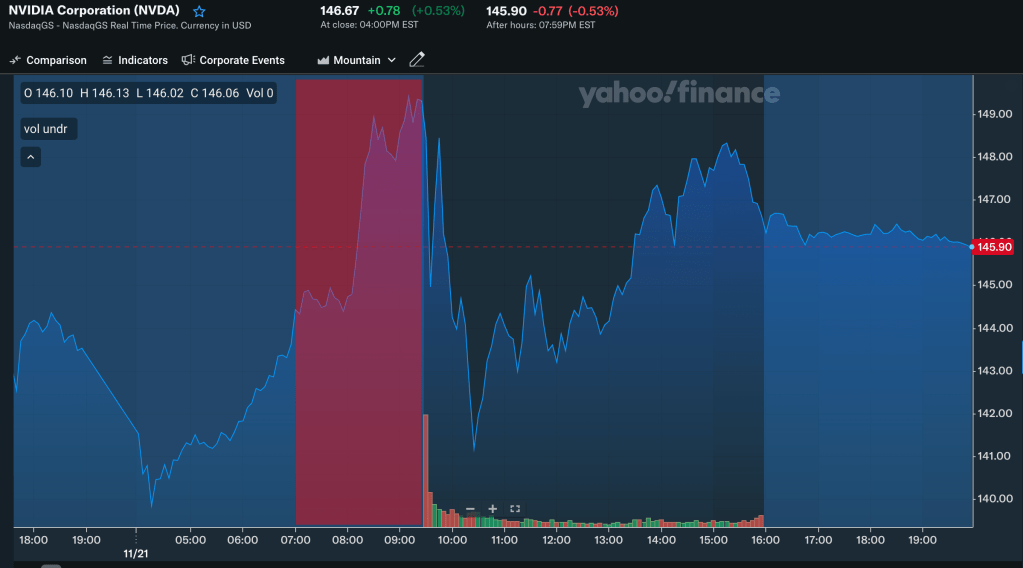
Task: Click the Indicators wave icon
Action: pyautogui.click(x=107, y=60)
